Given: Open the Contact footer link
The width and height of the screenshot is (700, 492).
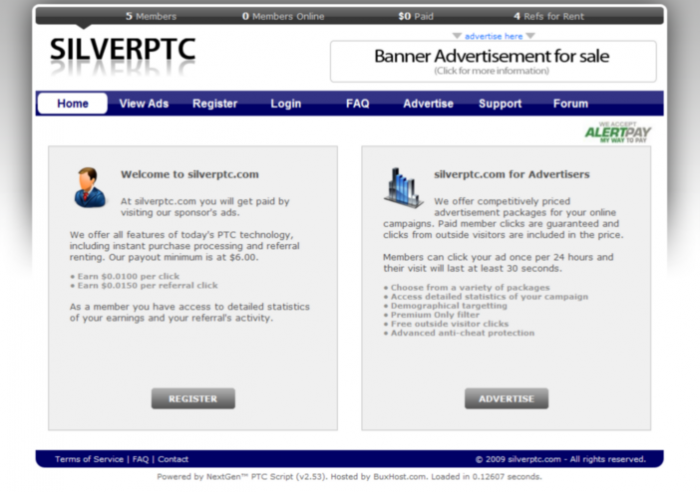Looking at the screenshot, I should point(173,459).
